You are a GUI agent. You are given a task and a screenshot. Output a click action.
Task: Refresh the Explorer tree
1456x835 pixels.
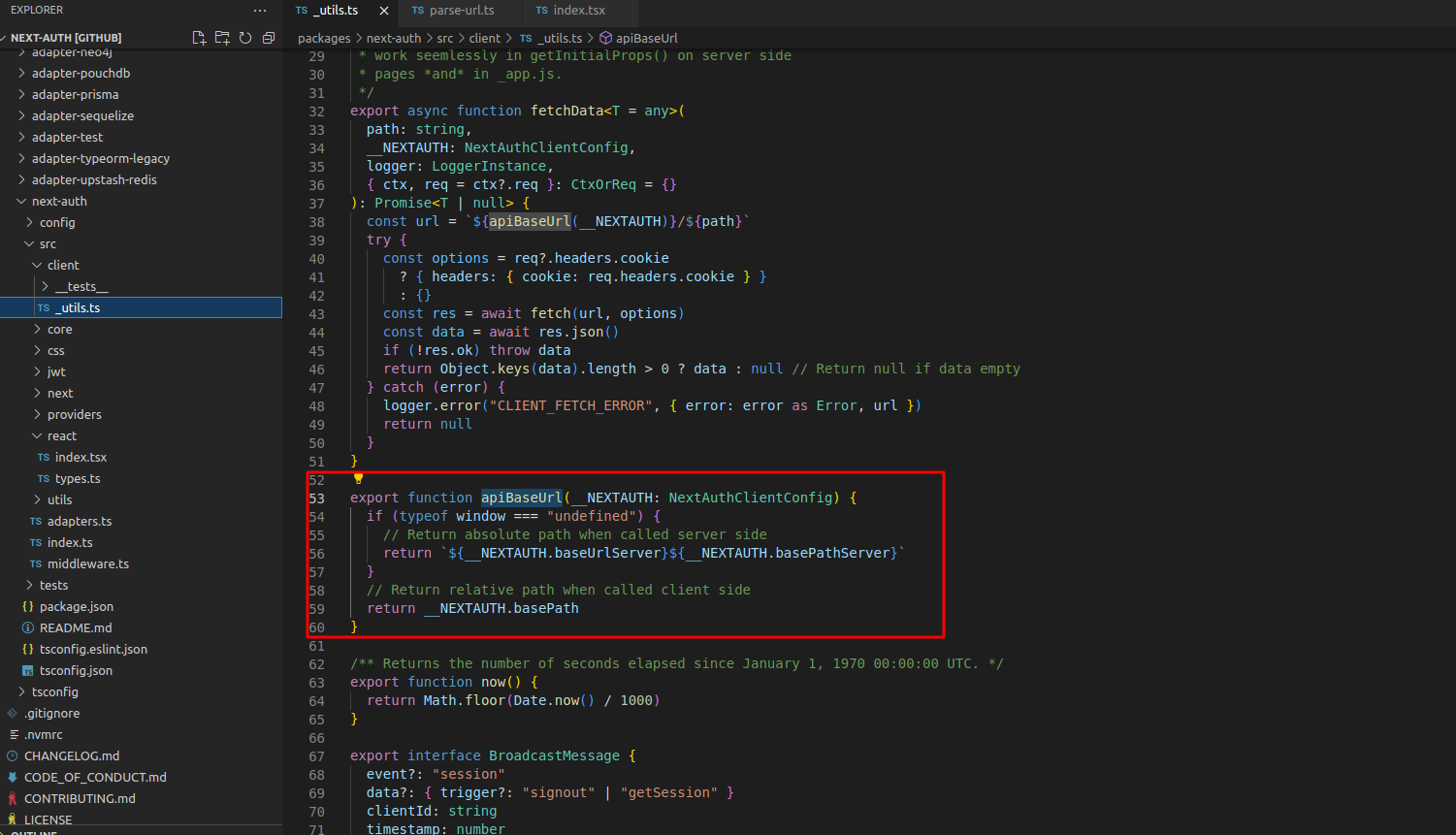(245, 38)
